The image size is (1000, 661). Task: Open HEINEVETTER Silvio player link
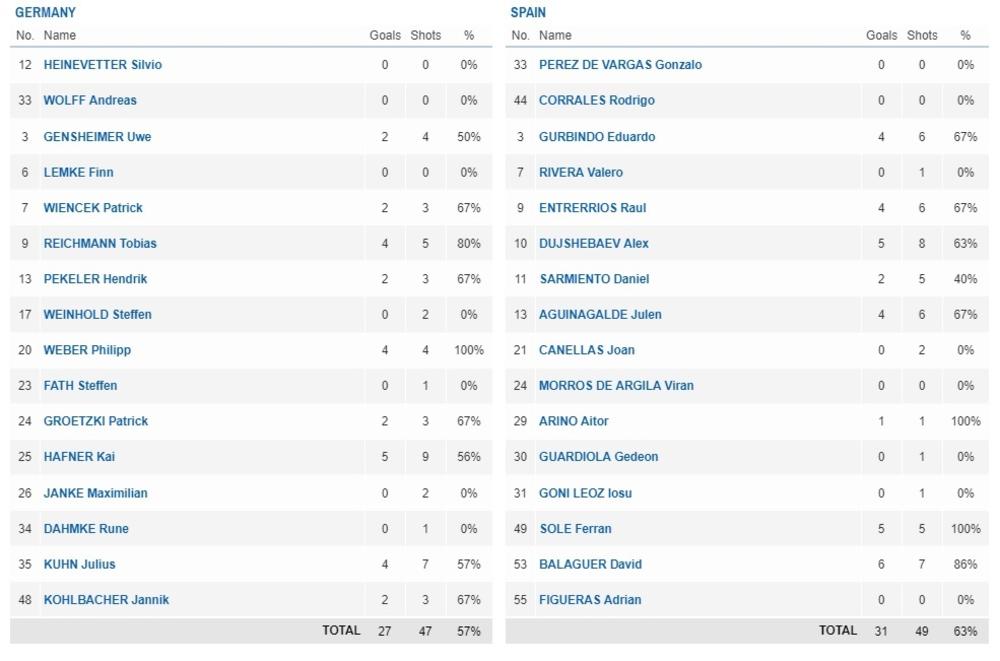pos(102,65)
